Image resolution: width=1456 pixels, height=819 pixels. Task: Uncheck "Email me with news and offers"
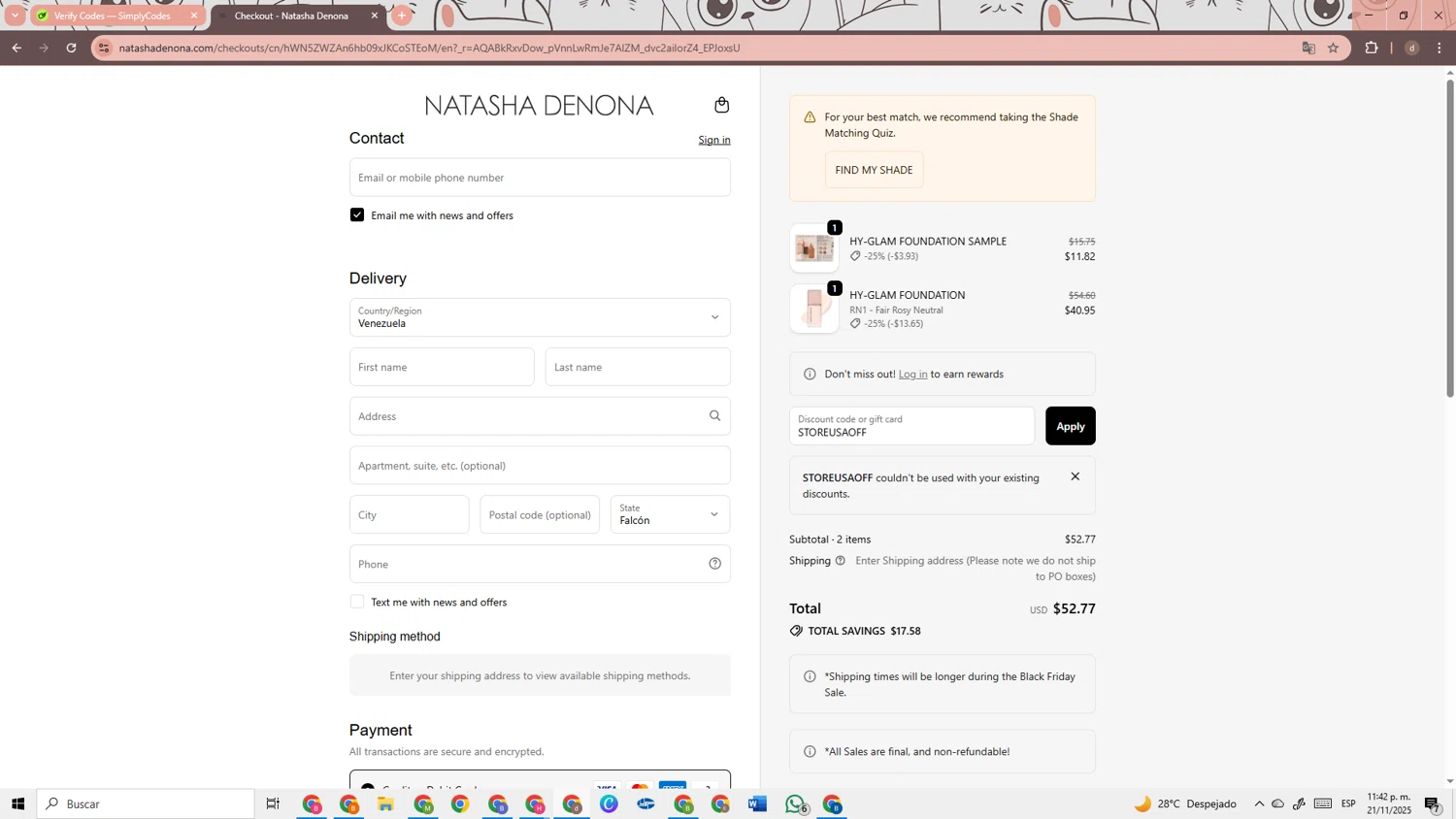pos(357,214)
